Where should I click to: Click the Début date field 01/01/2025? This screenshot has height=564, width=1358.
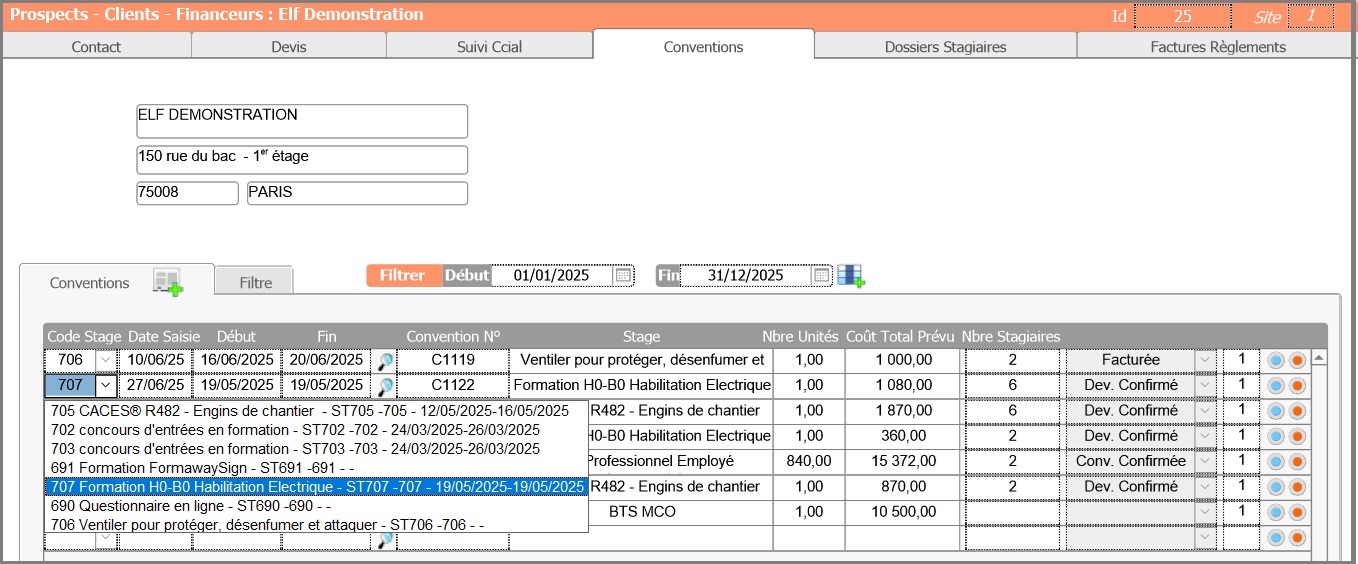(x=551, y=275)
